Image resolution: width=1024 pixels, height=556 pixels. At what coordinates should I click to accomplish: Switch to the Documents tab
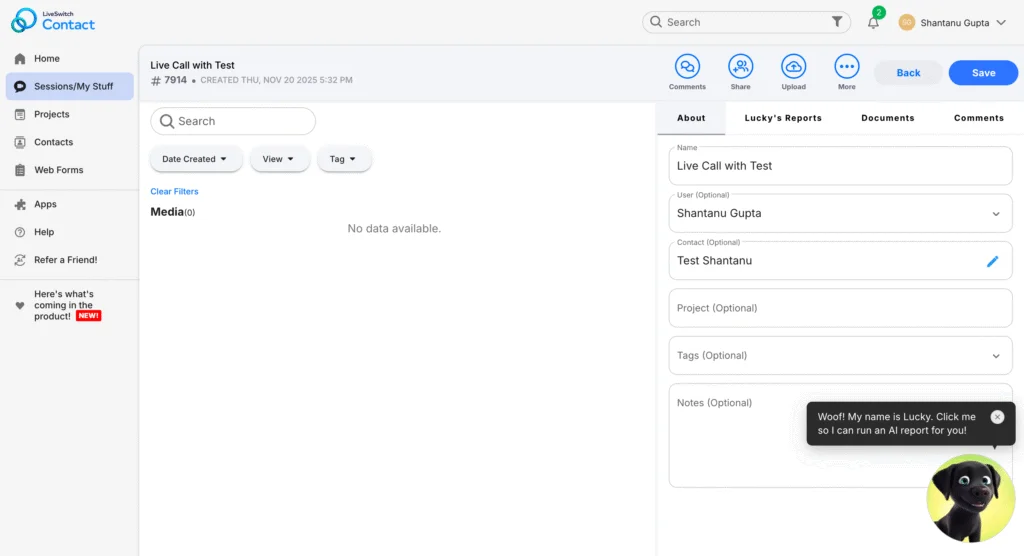coord(887,118)
